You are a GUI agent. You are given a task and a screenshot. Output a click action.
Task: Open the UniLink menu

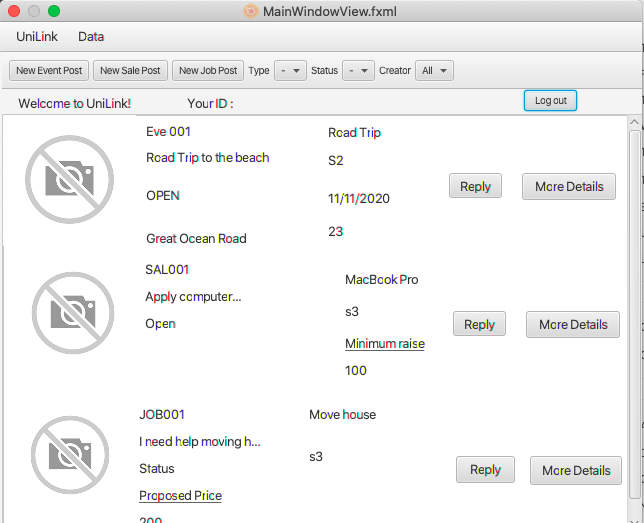click(37, 37)
